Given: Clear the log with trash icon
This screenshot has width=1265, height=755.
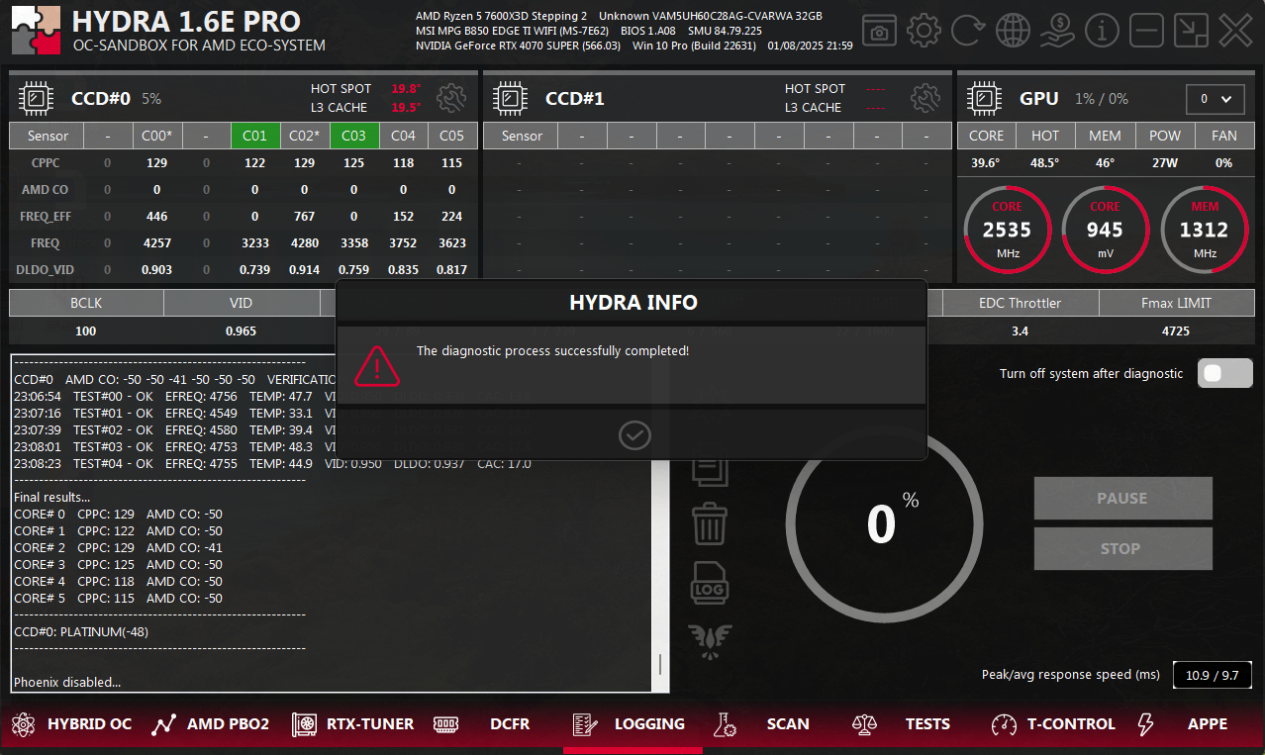Looking at the screenshot, I should point(709,523).
